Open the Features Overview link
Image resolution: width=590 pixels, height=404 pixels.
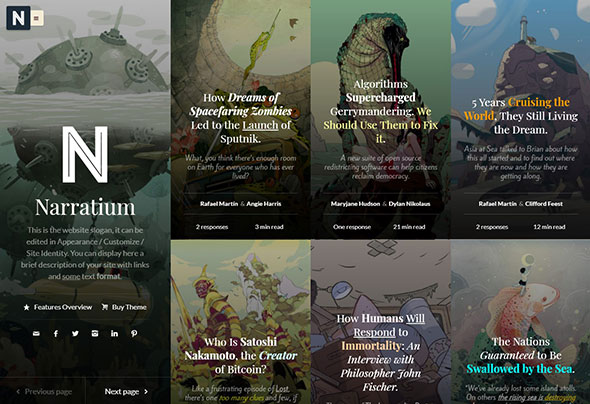point(58,307)
